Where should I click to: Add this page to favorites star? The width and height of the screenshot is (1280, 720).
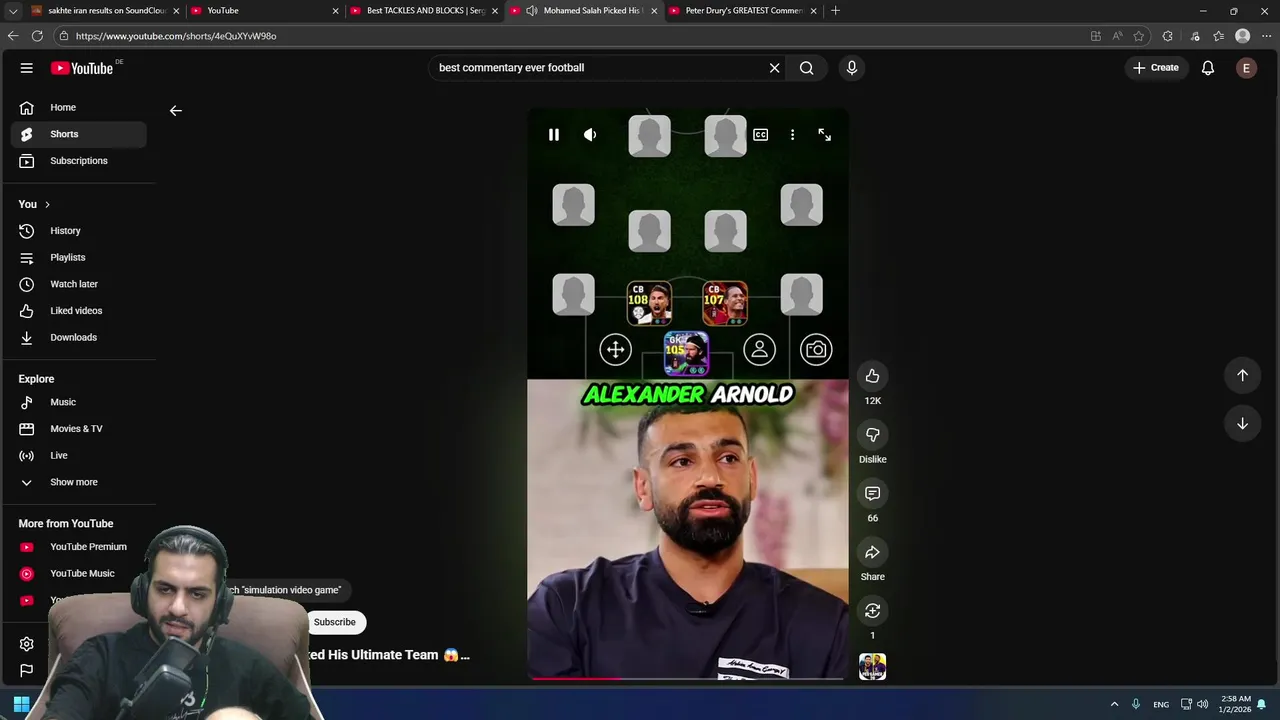pos(1139,36)
